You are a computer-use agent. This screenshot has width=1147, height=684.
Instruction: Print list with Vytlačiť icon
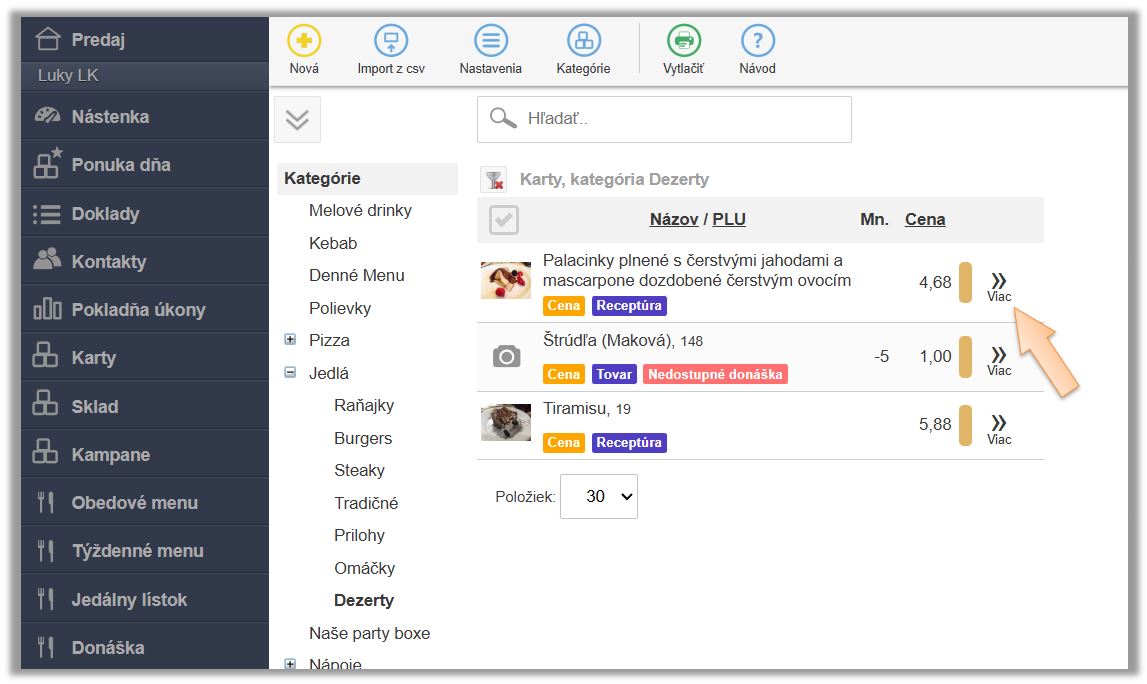684,42
